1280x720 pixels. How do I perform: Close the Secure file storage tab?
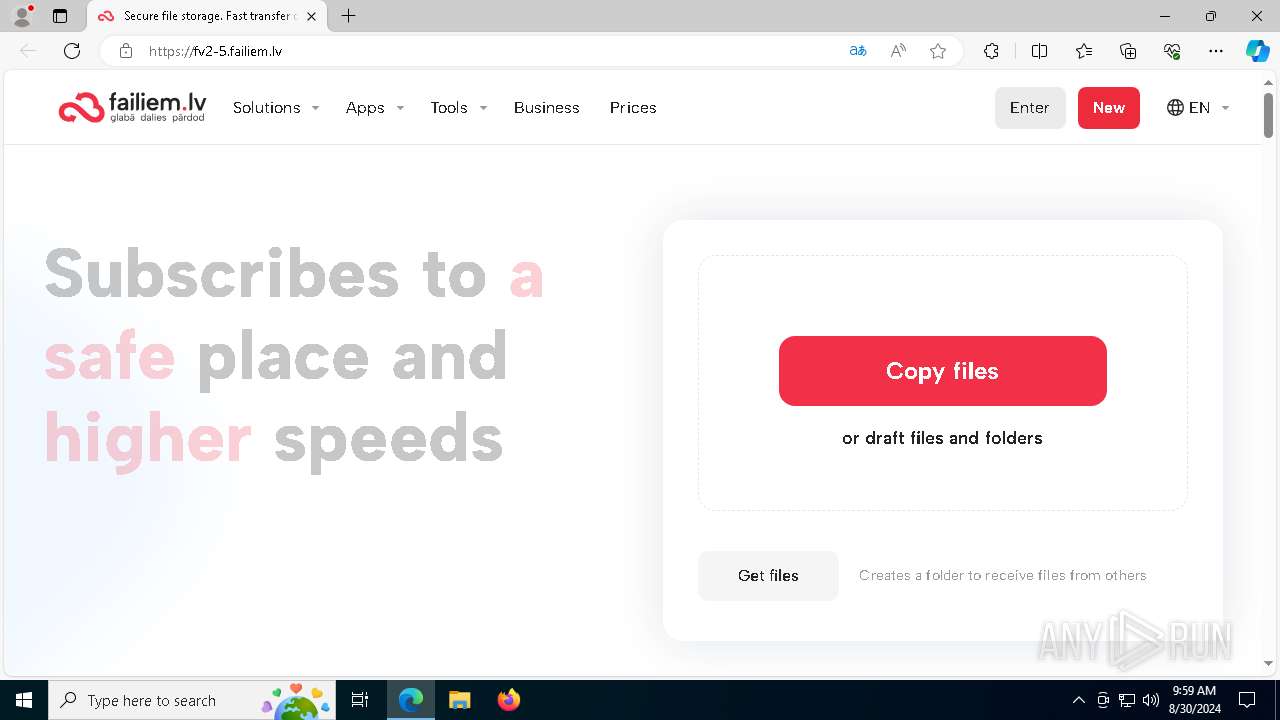(x=311, y=16)
